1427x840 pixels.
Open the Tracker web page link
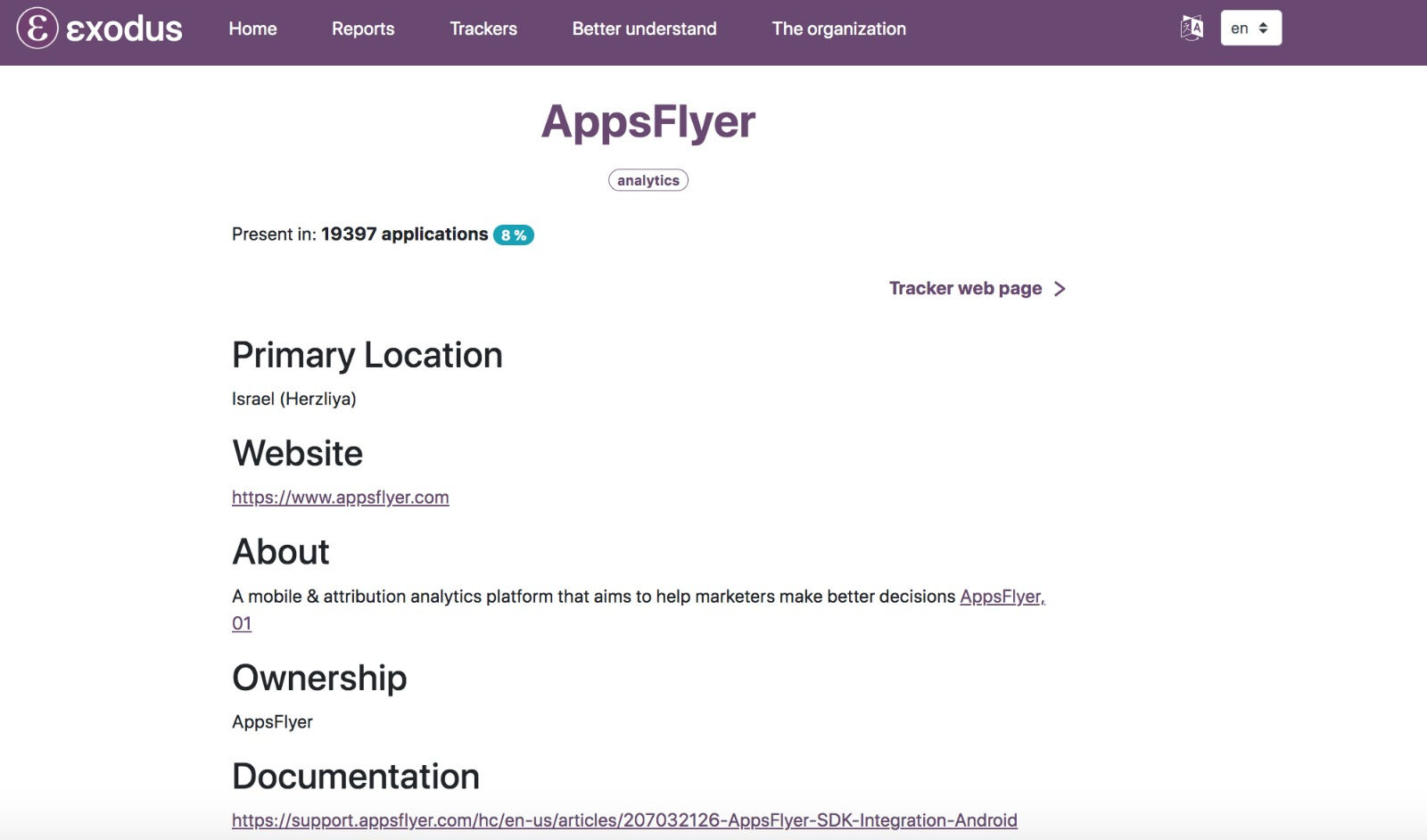pos(965,288)
